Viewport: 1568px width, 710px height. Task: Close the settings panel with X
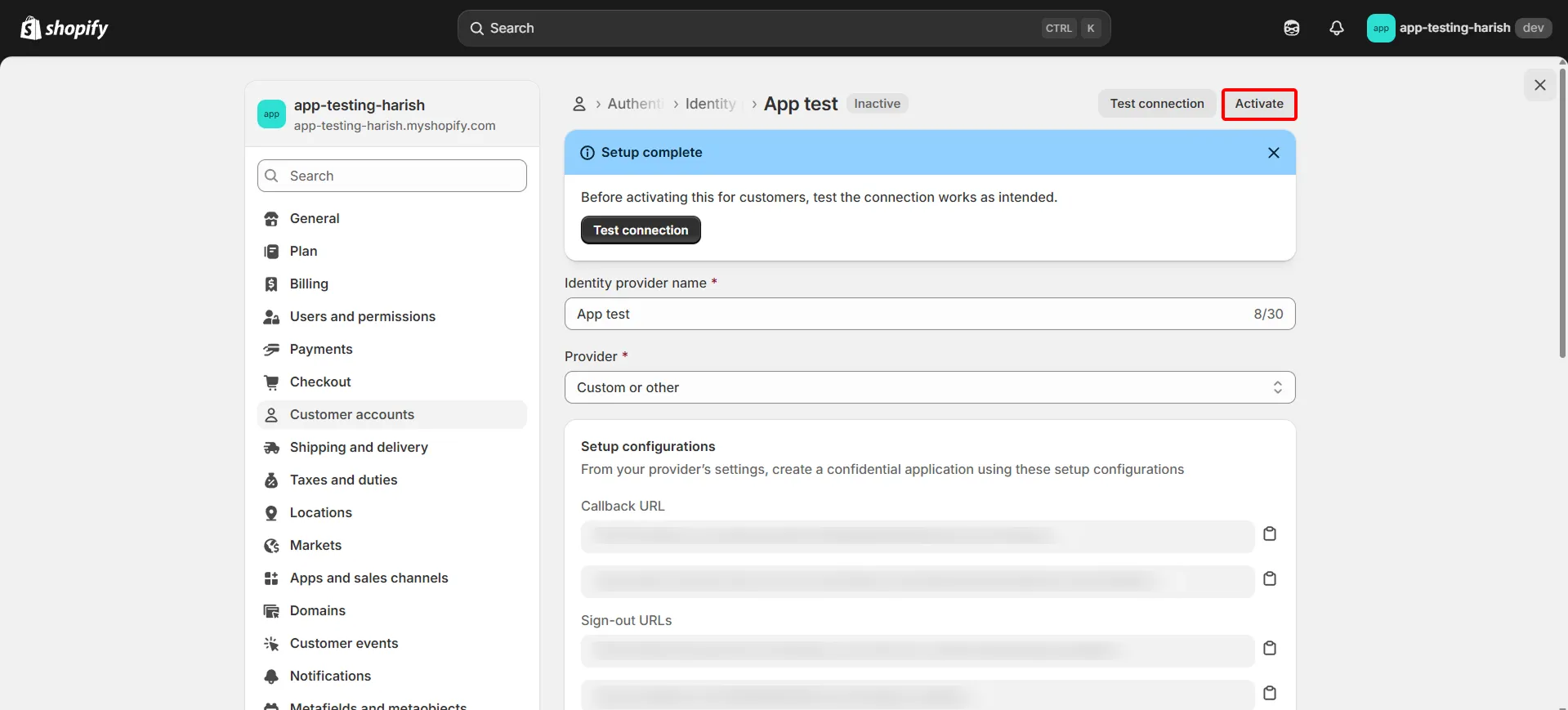pos(1540,85)
